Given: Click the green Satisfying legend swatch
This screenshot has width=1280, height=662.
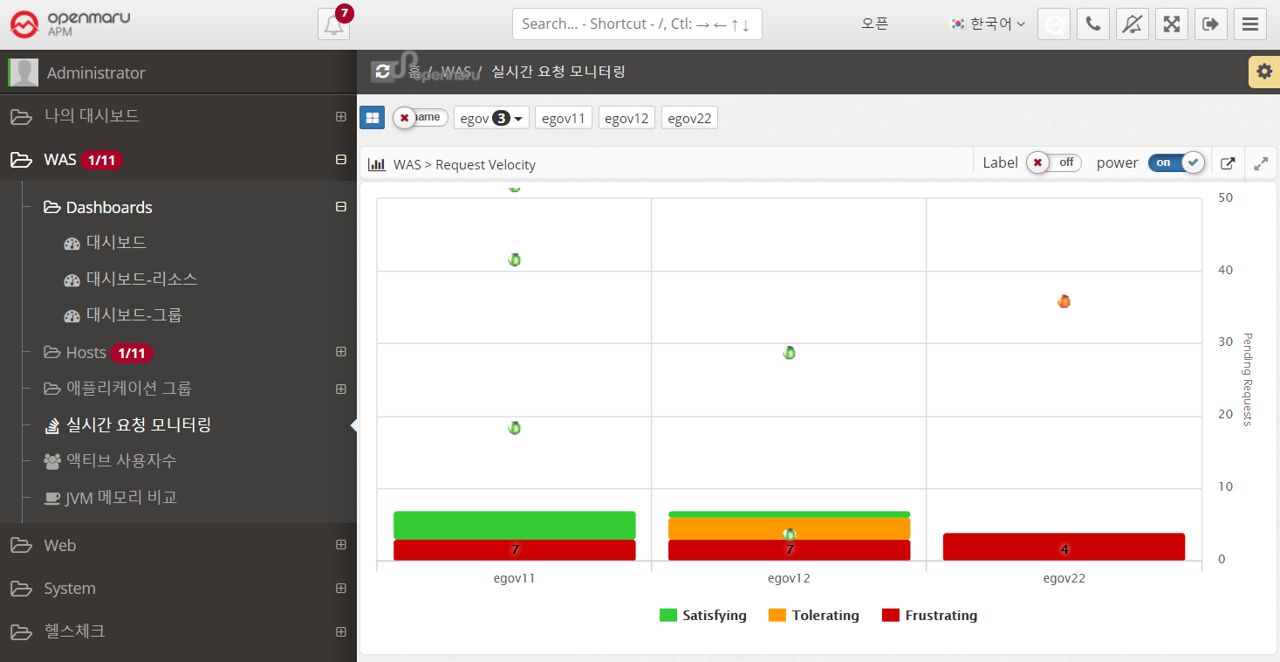Looking at the screenshot, I should 668,616.
